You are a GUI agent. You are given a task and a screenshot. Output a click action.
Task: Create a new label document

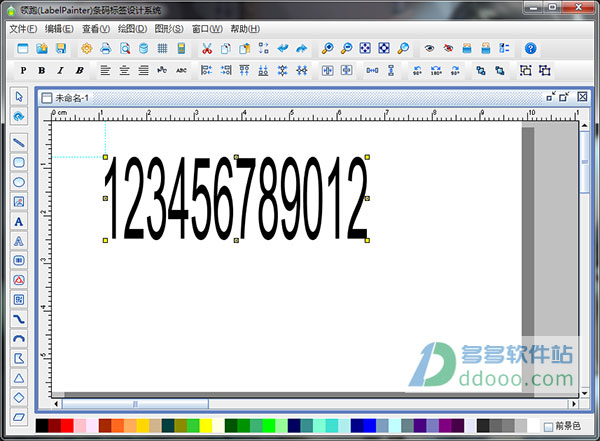coord(23,48)
